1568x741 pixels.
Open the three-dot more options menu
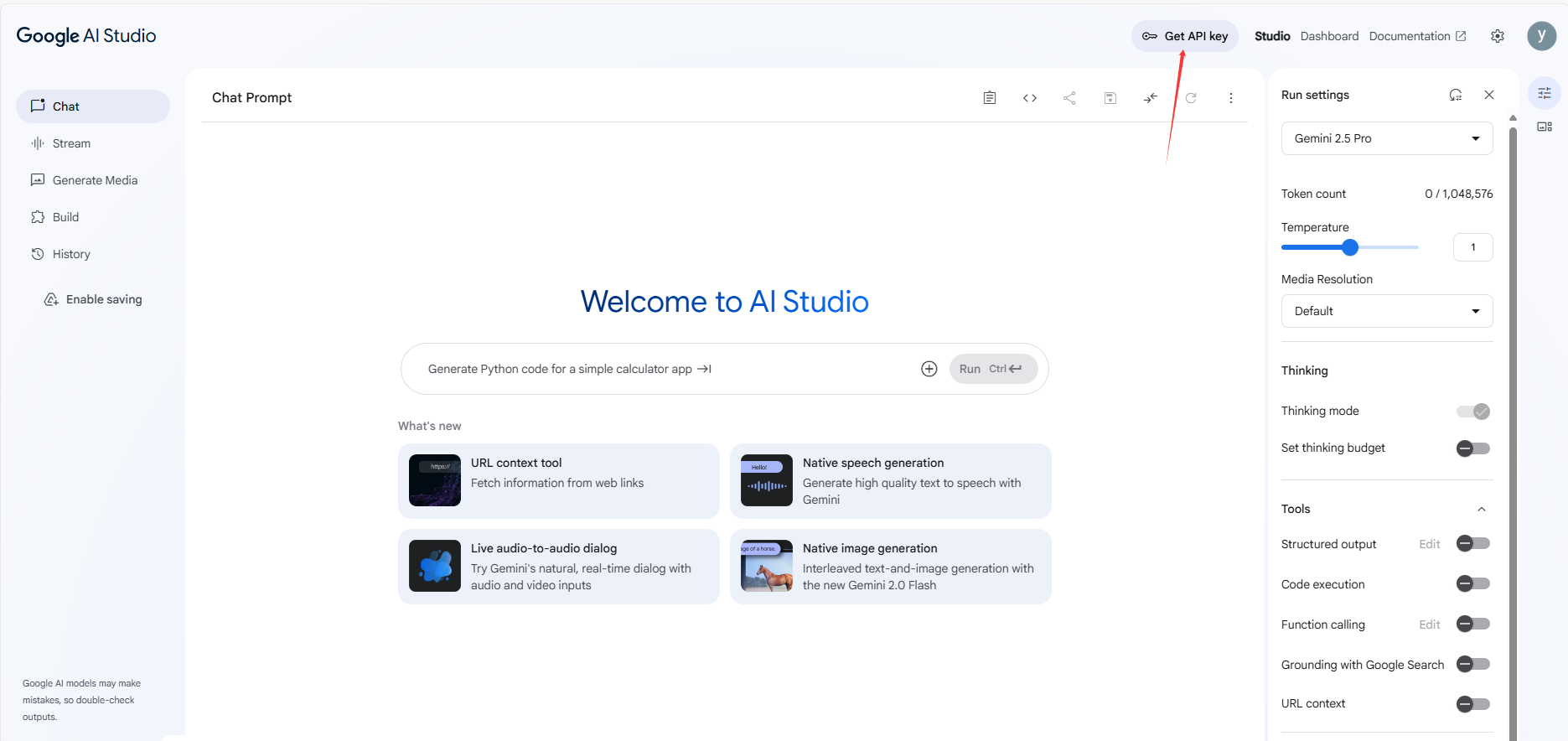1231,98
